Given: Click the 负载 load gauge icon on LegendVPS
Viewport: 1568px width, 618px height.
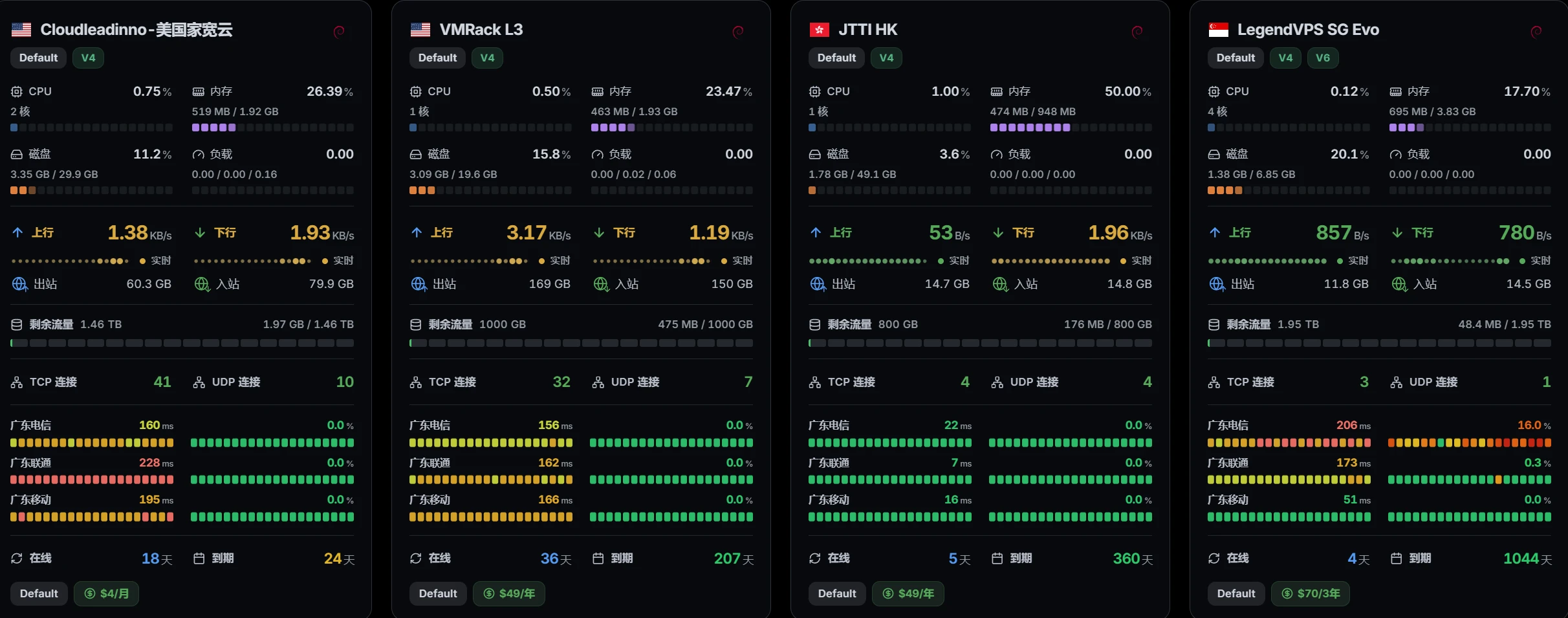Looking at the screenshot, I should click(x=1395, y=155).
